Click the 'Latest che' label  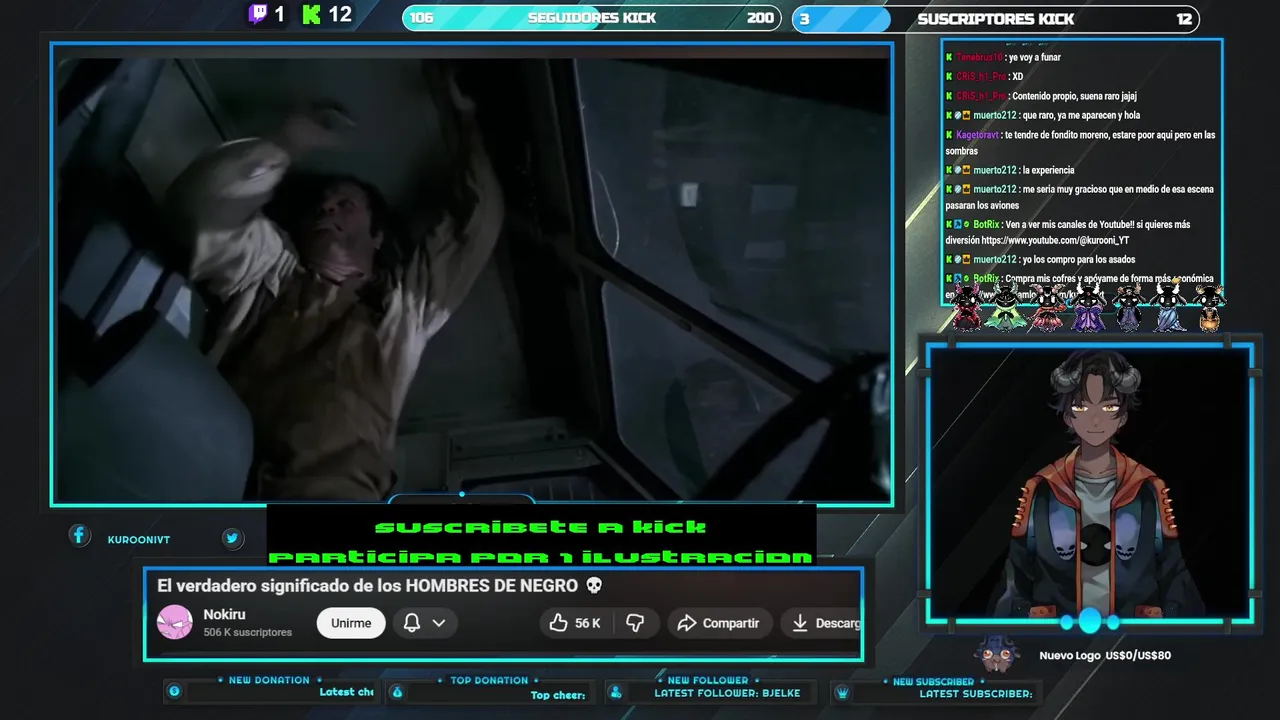click(x=346, y=692)
